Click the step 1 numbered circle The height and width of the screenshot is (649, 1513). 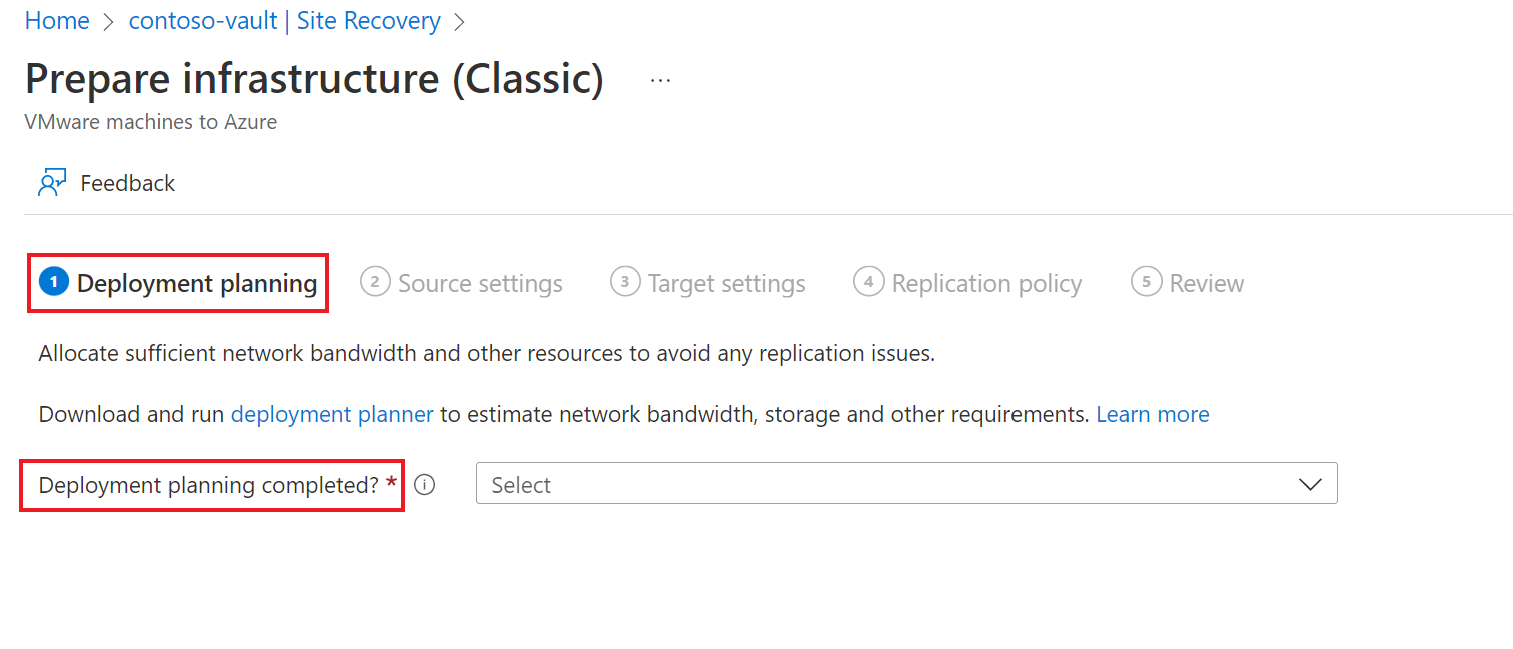pyautogui.click(x=54, y=283)
